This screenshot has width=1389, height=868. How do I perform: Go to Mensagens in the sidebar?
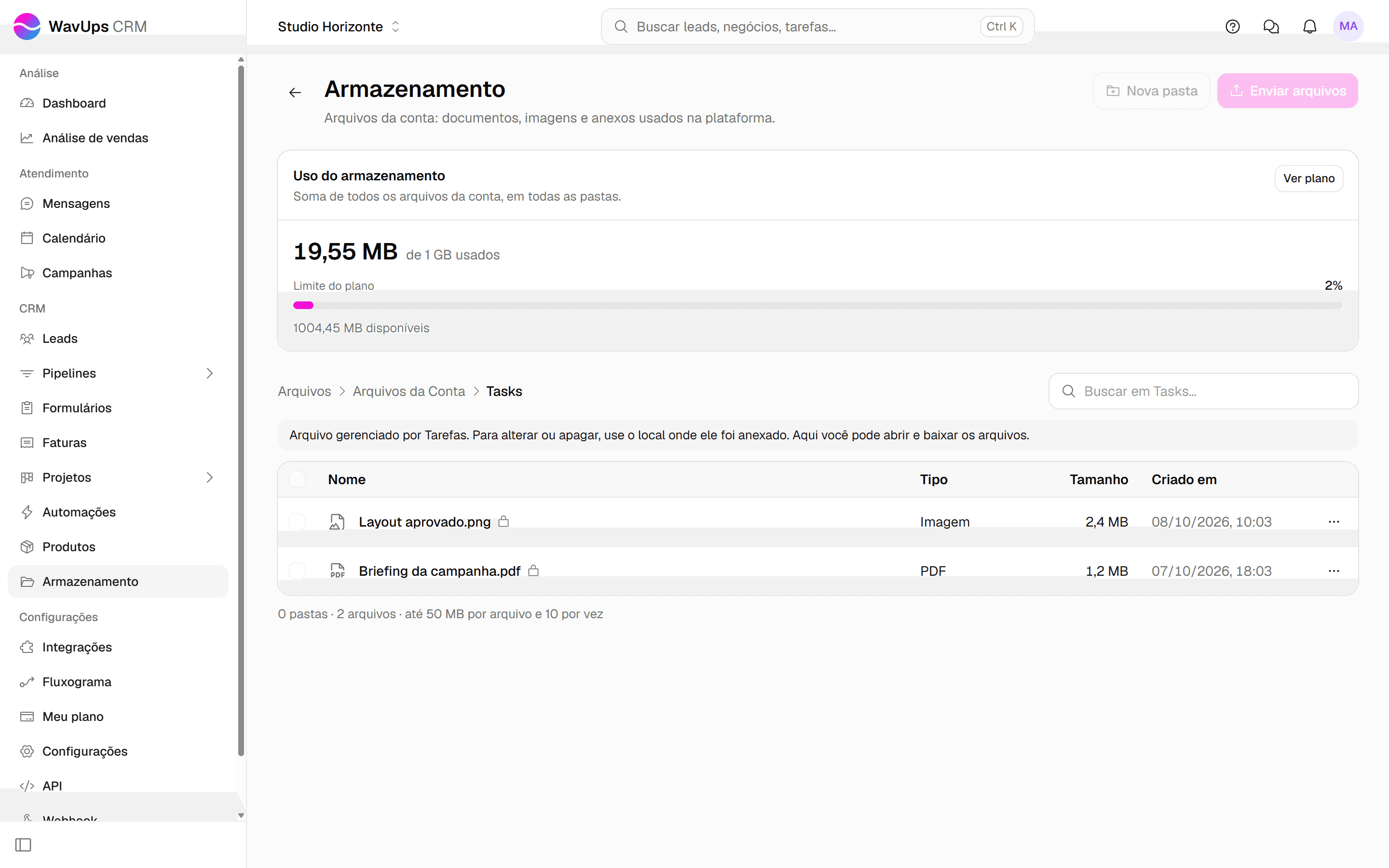118,203
